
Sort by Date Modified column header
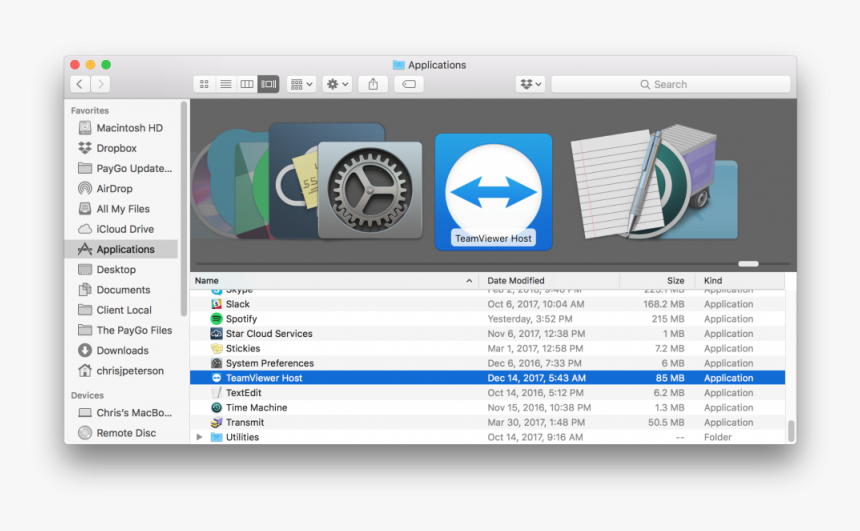click(549, 280)
